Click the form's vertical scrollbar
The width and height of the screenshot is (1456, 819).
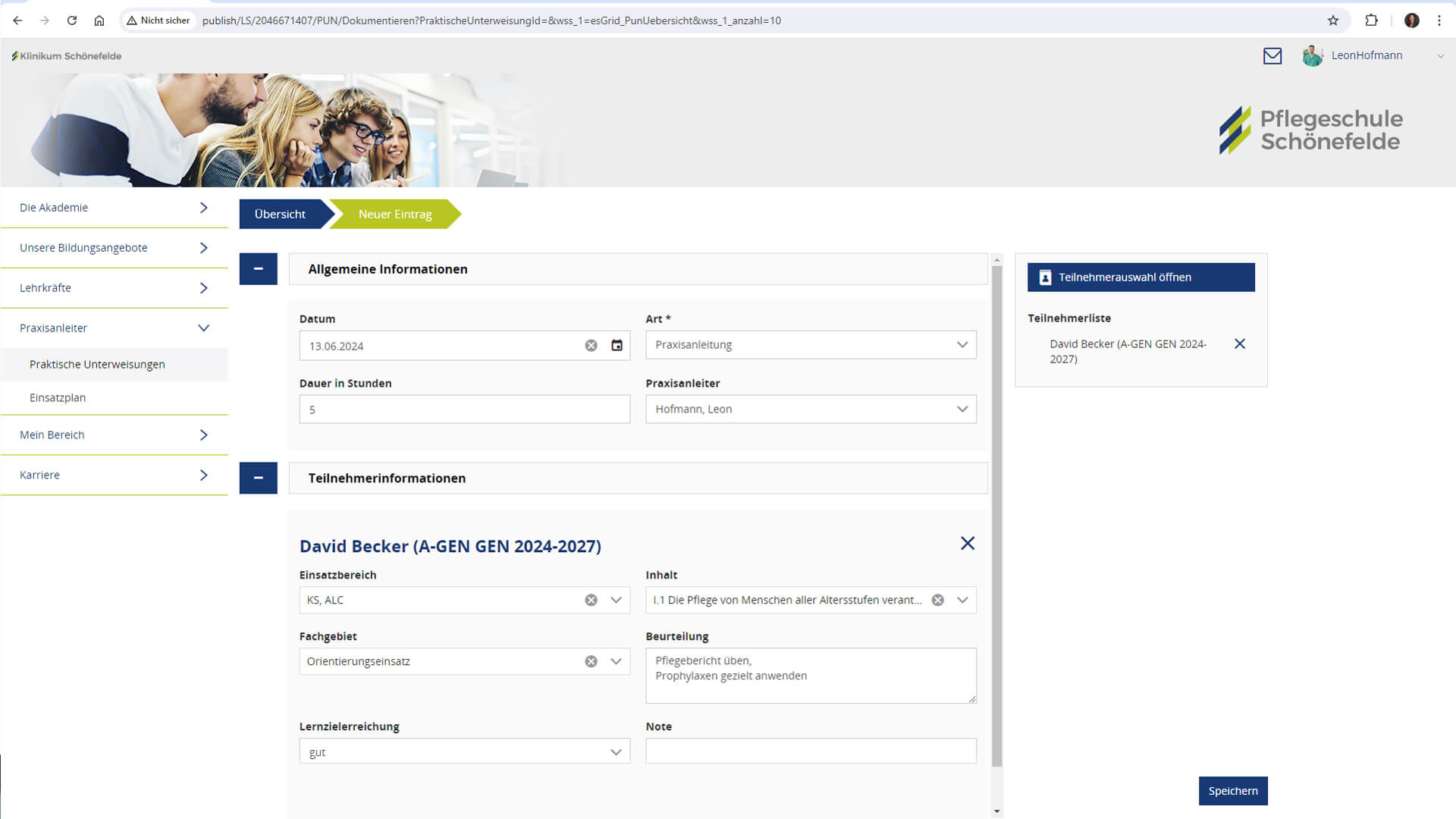point(996,516)
